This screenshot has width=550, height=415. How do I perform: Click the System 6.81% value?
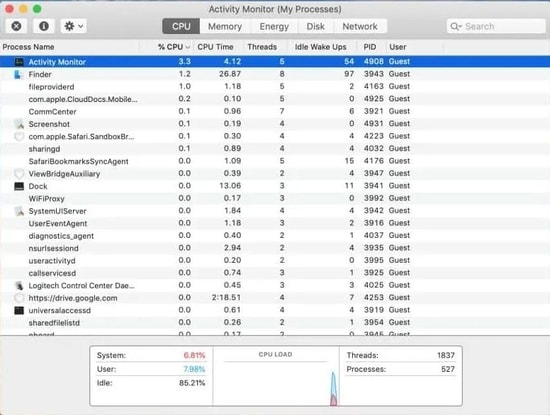pyautogui.click(x=194, y=355)
